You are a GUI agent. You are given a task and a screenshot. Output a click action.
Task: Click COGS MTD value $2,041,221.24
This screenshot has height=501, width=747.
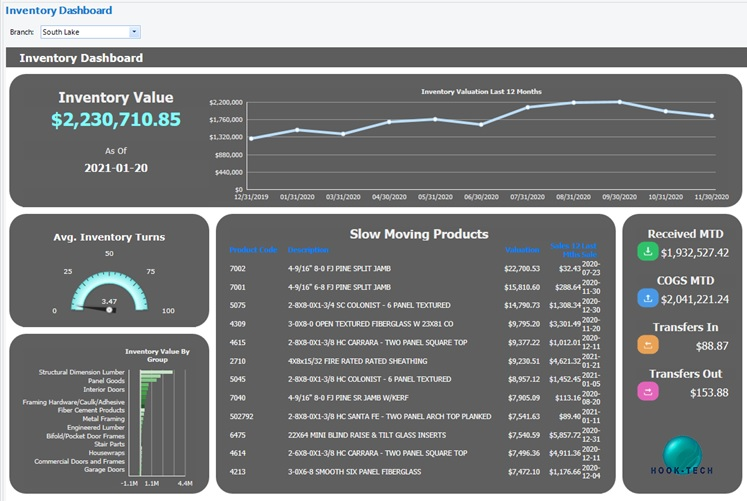(x=695, y=300)
